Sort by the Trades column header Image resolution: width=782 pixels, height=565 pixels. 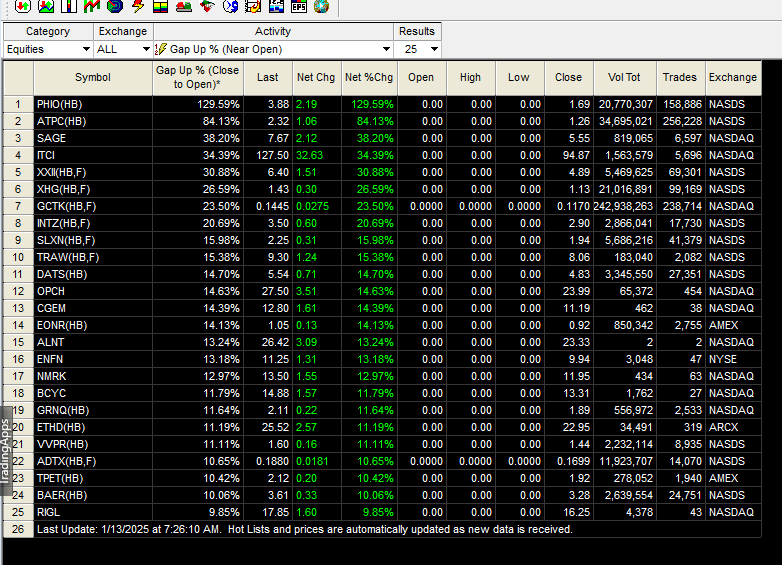click(x=680, y=78)
